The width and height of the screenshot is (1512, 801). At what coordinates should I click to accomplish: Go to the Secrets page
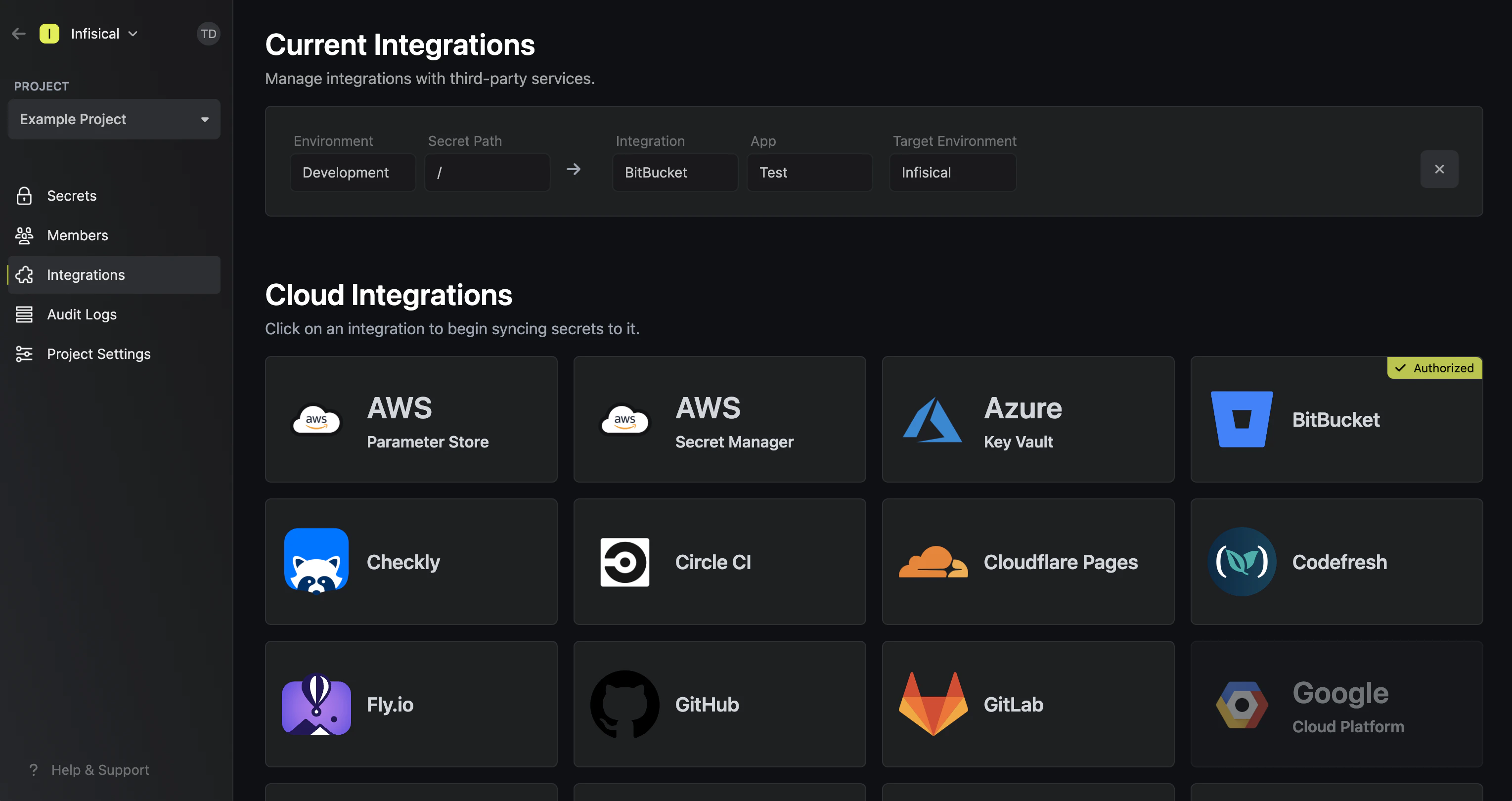[114, 195]
